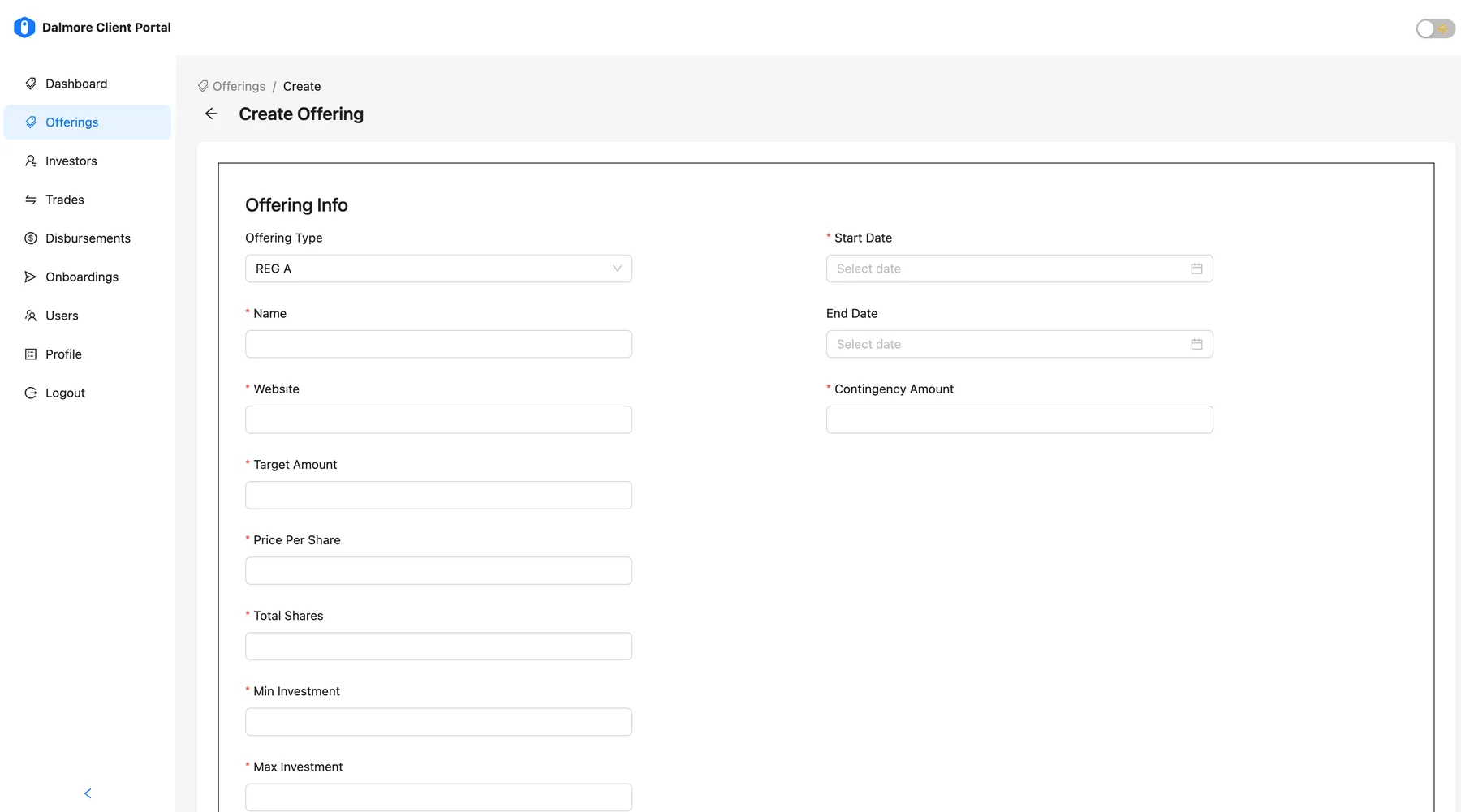The image size is (1461, 812).
Task: Open the Offerings menu item
Action: click(x=88, y=122)
